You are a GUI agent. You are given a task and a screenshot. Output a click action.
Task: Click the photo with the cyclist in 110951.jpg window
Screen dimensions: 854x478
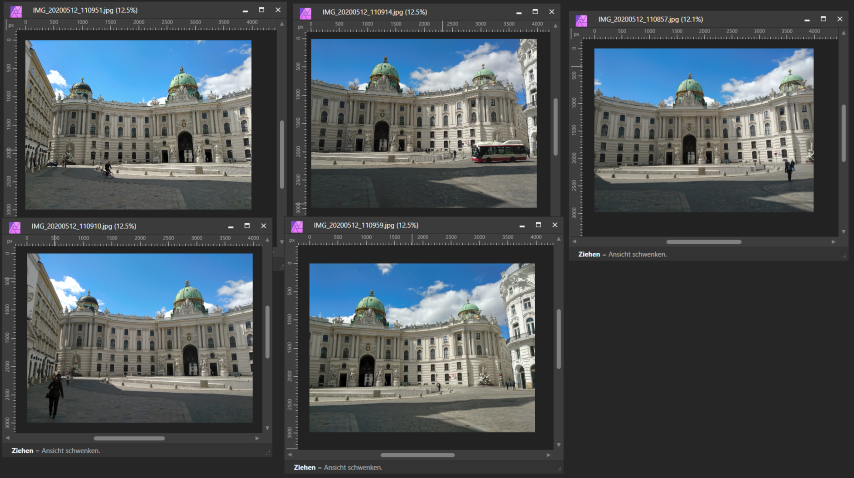tap(138, 125)
